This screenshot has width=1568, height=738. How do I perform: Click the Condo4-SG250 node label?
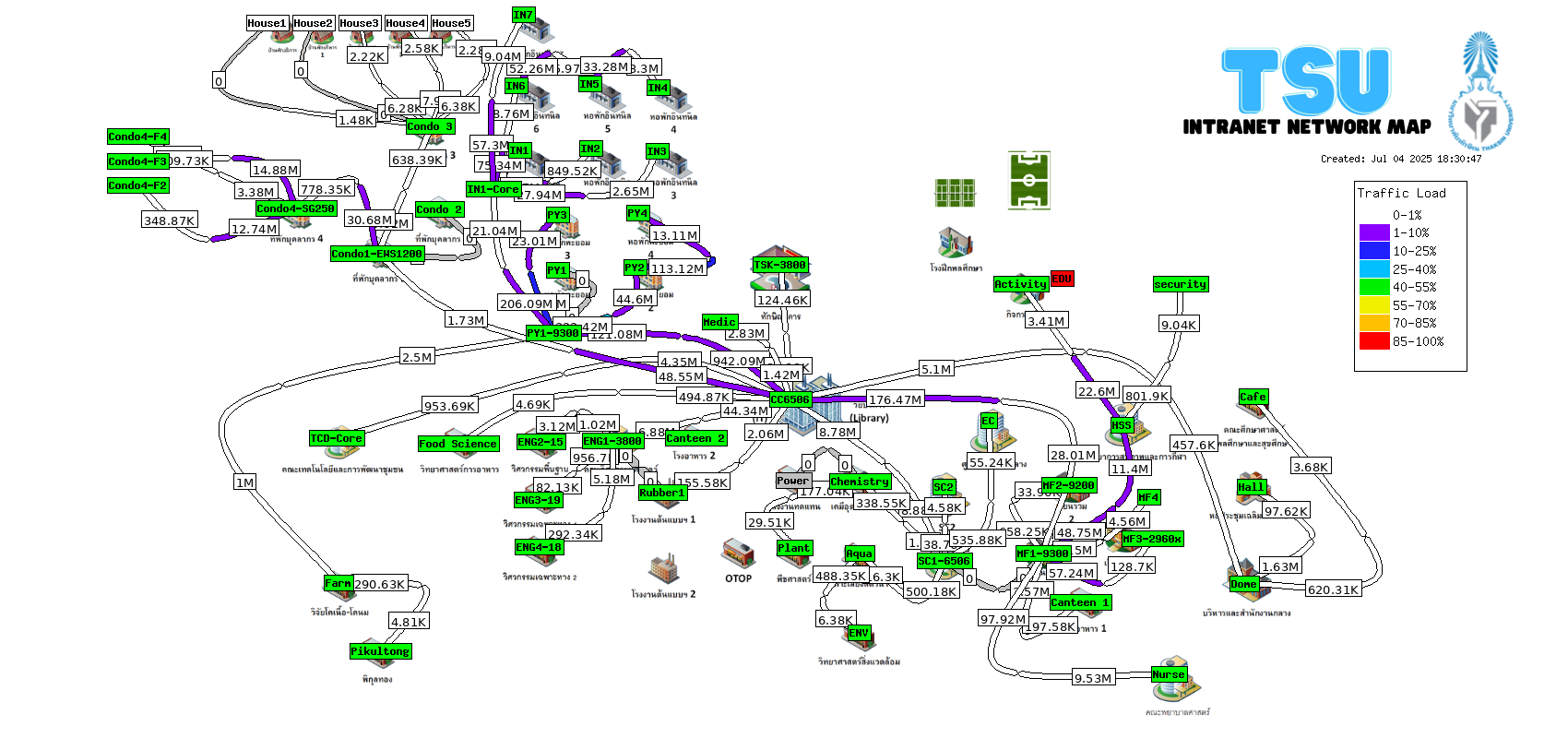pos(295,208)
